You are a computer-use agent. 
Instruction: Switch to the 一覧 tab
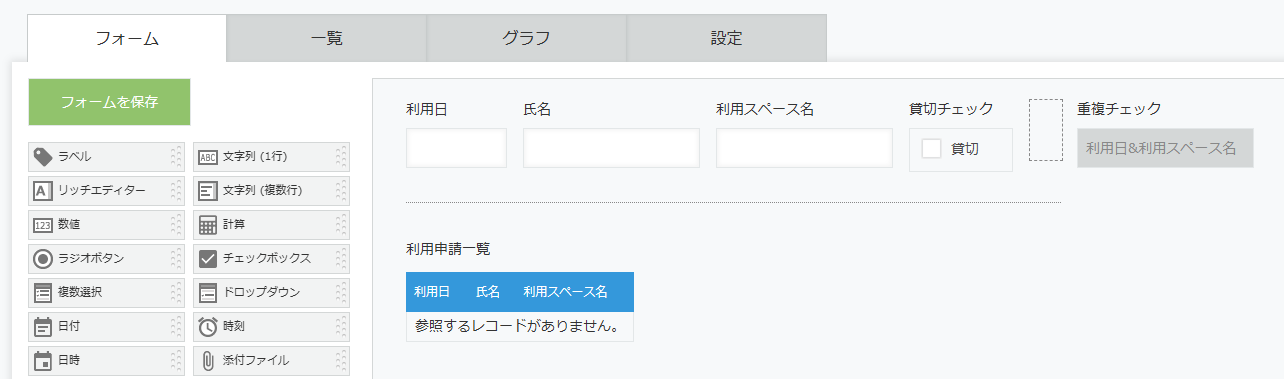[x=327, y=39]
